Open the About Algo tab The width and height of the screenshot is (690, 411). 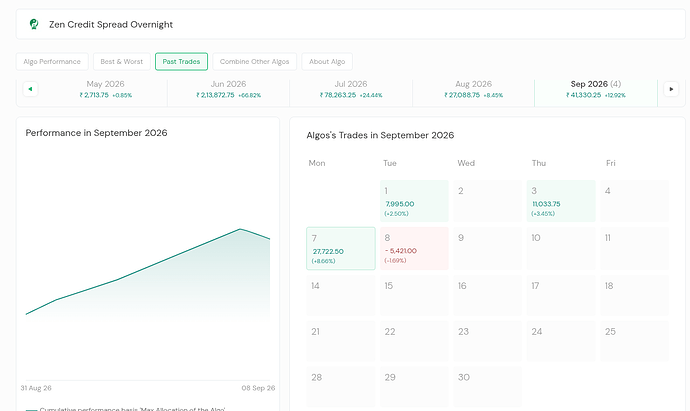[x=327, y=62]
